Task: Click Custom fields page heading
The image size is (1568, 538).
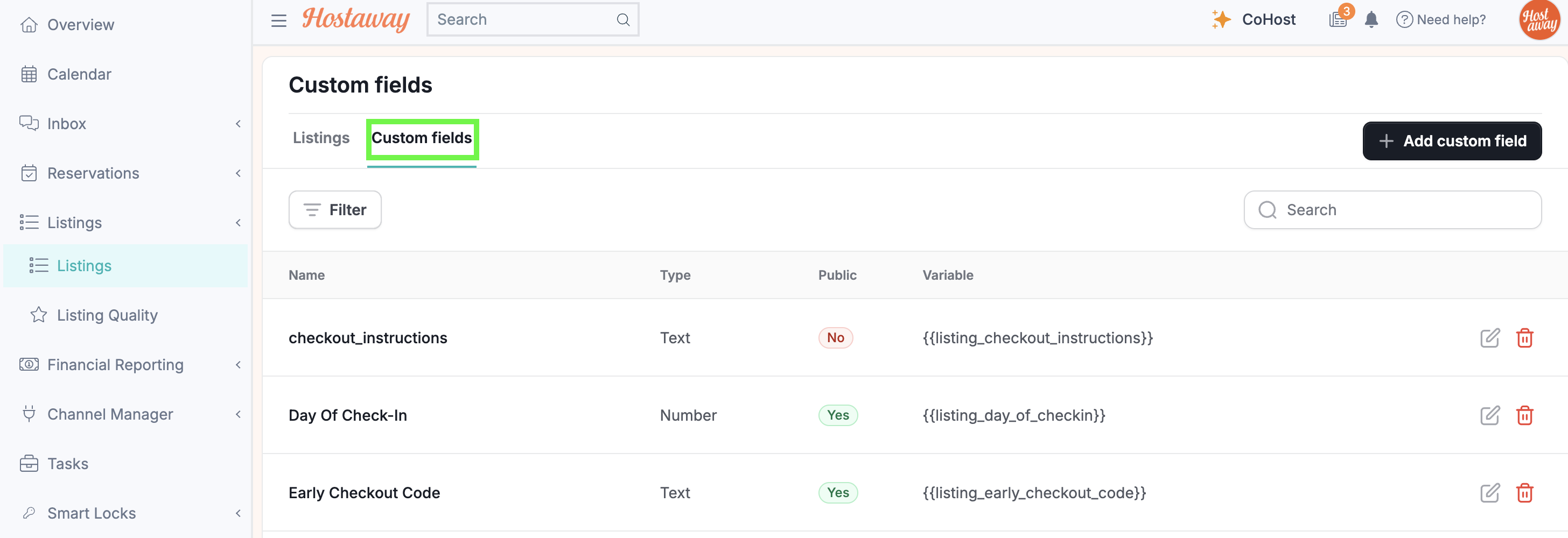Action: pos(360,85)
